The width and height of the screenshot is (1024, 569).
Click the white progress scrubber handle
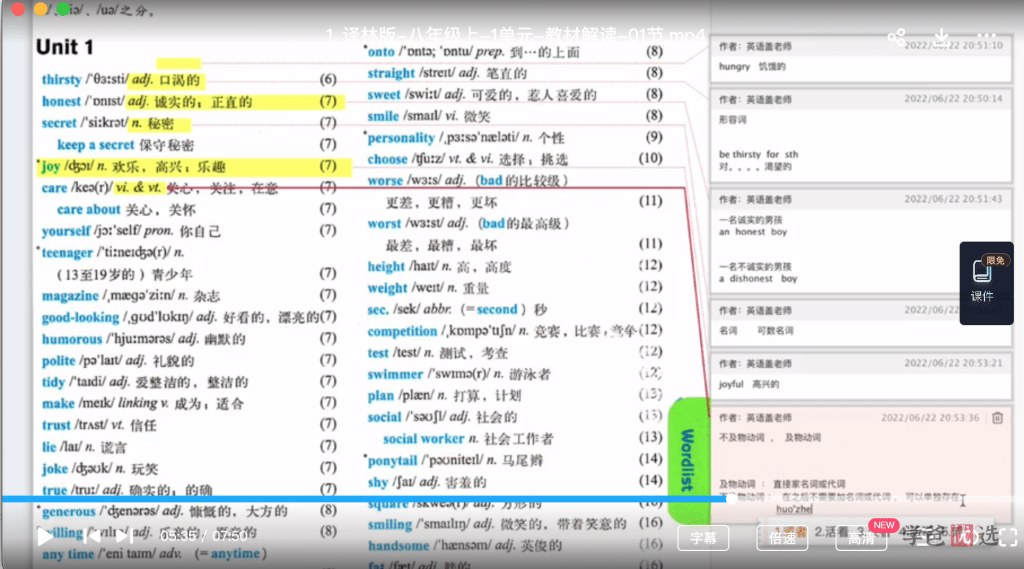(x=731, y=499)
